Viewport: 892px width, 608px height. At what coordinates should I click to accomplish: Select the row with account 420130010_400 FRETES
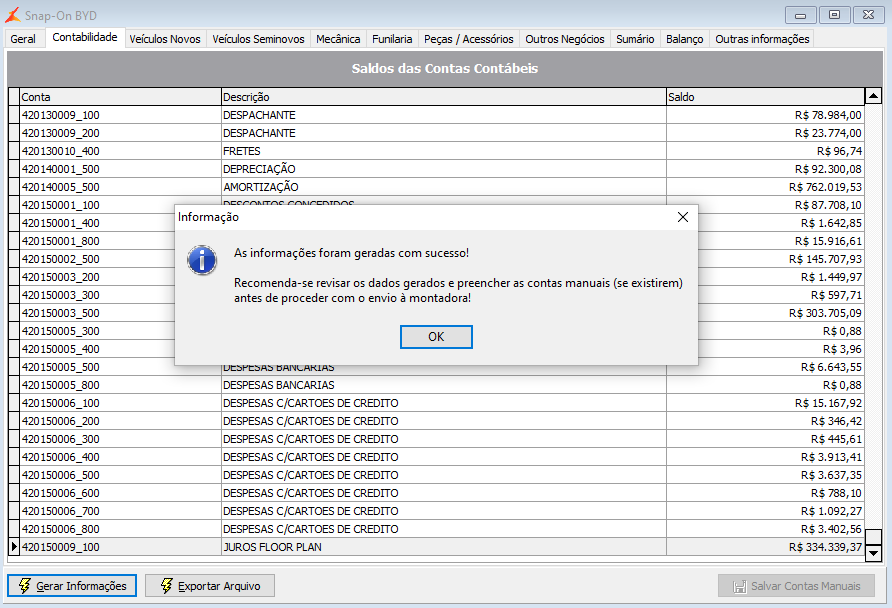point(436,151)
